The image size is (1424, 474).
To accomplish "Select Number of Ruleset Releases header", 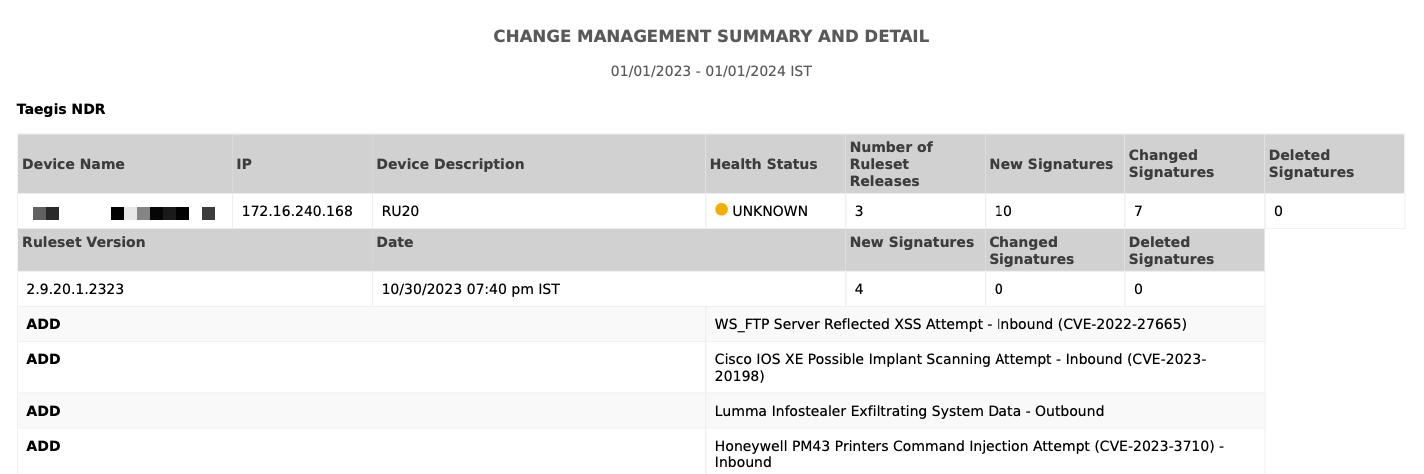I will 891,164.
